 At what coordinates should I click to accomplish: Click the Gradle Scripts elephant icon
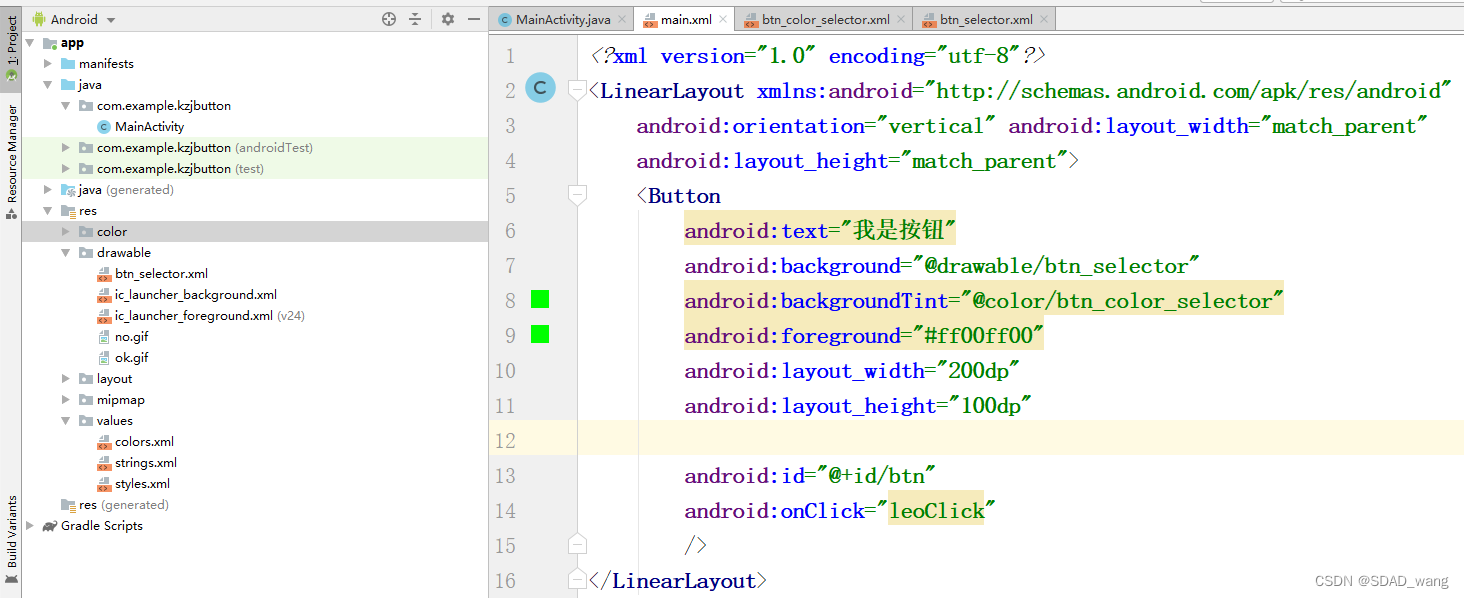click(x=49, y=526)
